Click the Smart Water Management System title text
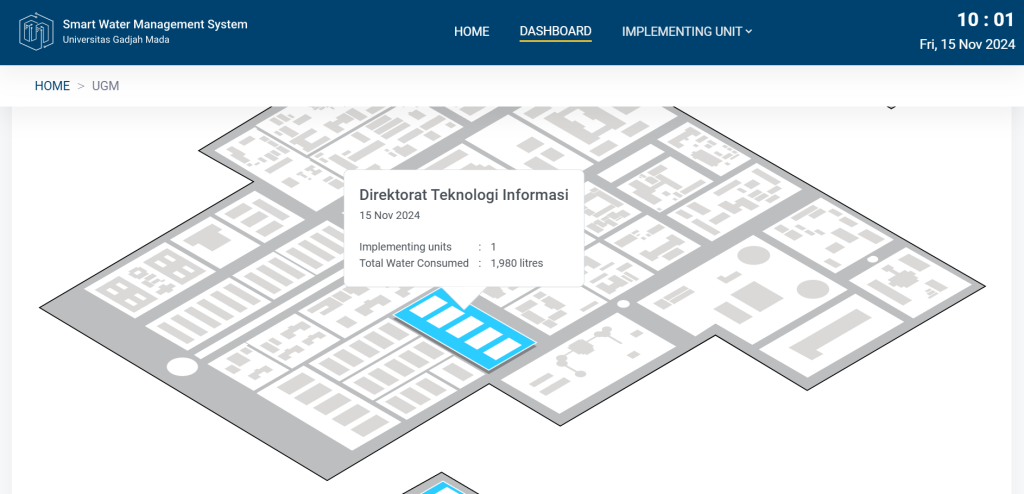1024x494 pixels. [x=154, y=24]
